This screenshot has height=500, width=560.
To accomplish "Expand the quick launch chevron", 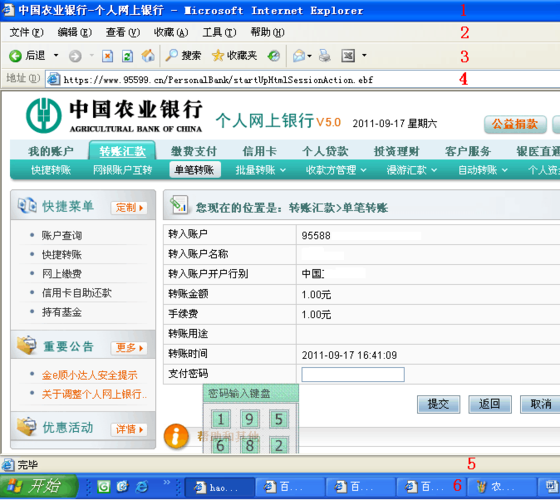I will pyautogui.click(x=167, y=482).
